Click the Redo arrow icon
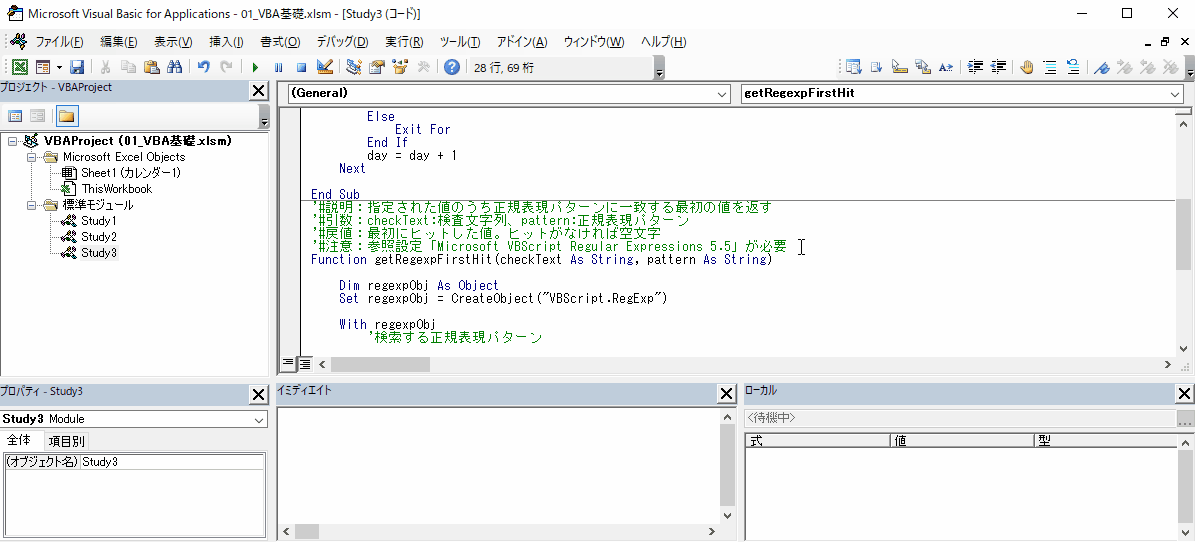This screenshot has height=542, width=1195. [x=226, y=67]
